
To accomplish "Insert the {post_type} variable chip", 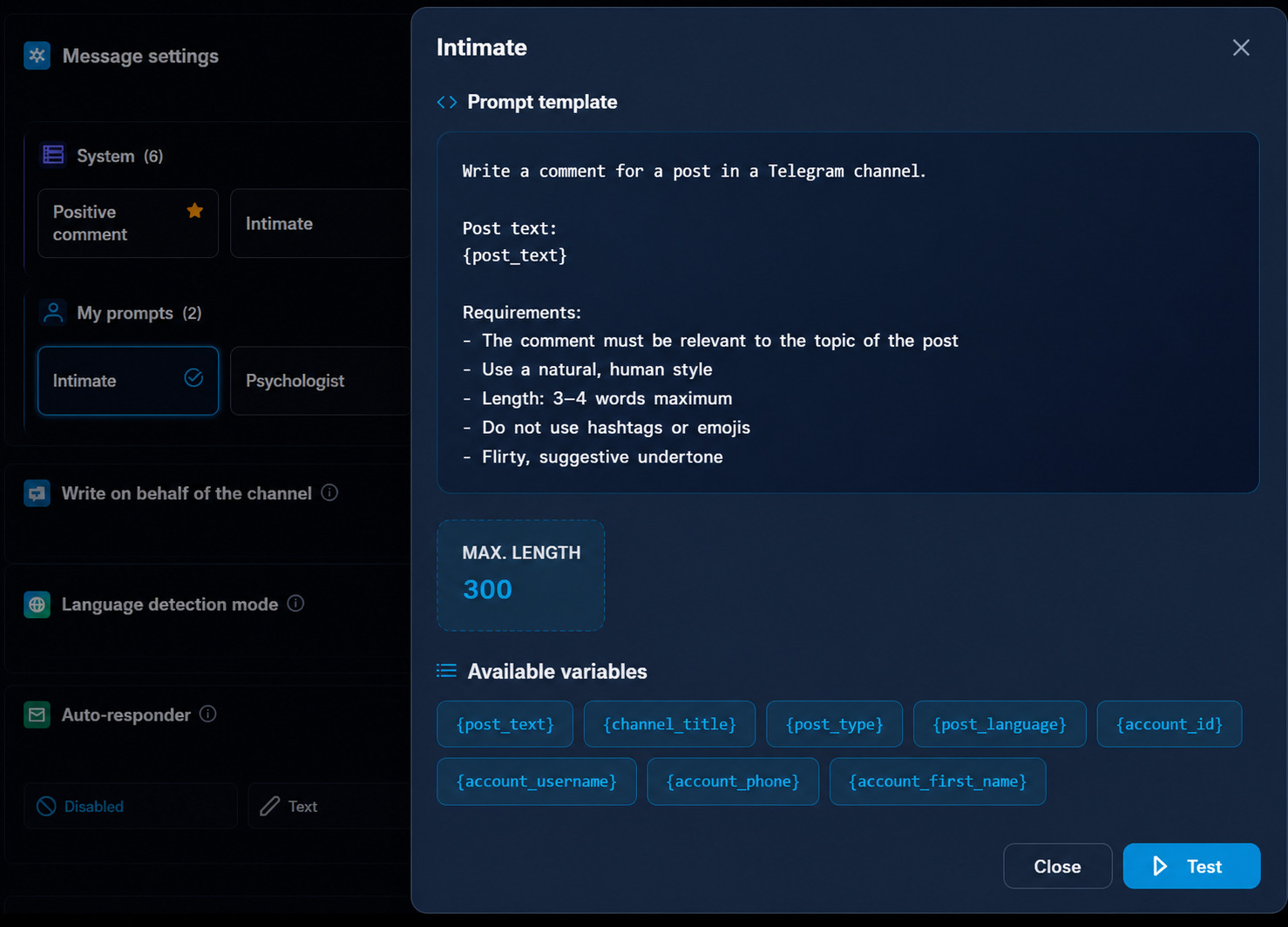I will click(x=834, y=724).
